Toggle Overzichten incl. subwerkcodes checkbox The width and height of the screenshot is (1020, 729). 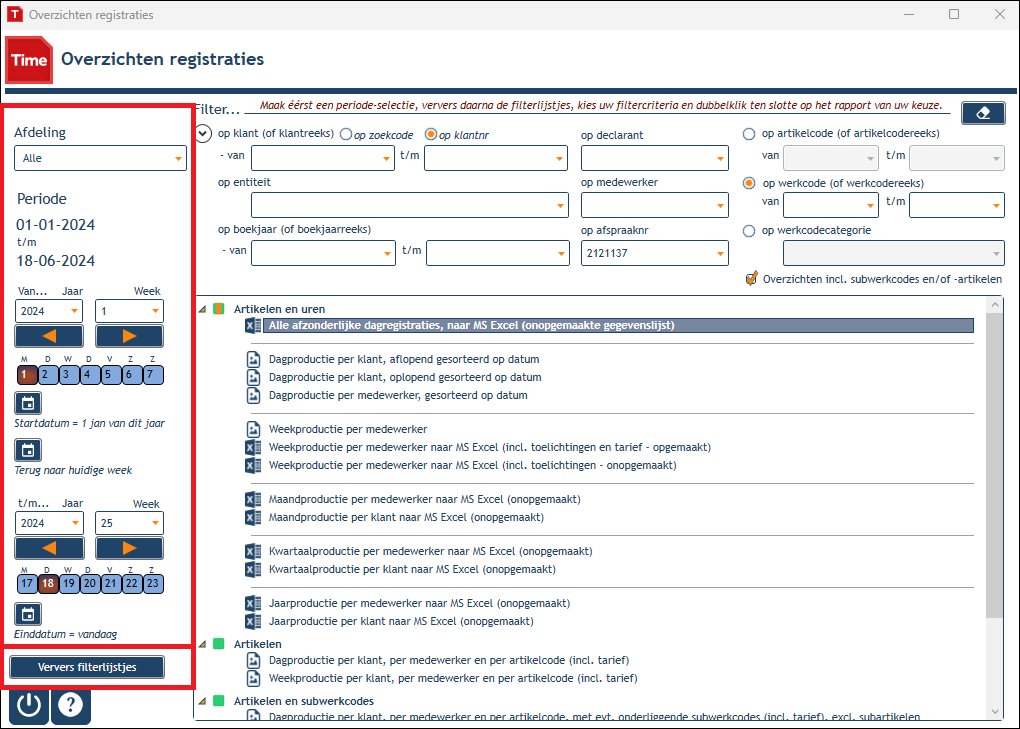[751, 279]
